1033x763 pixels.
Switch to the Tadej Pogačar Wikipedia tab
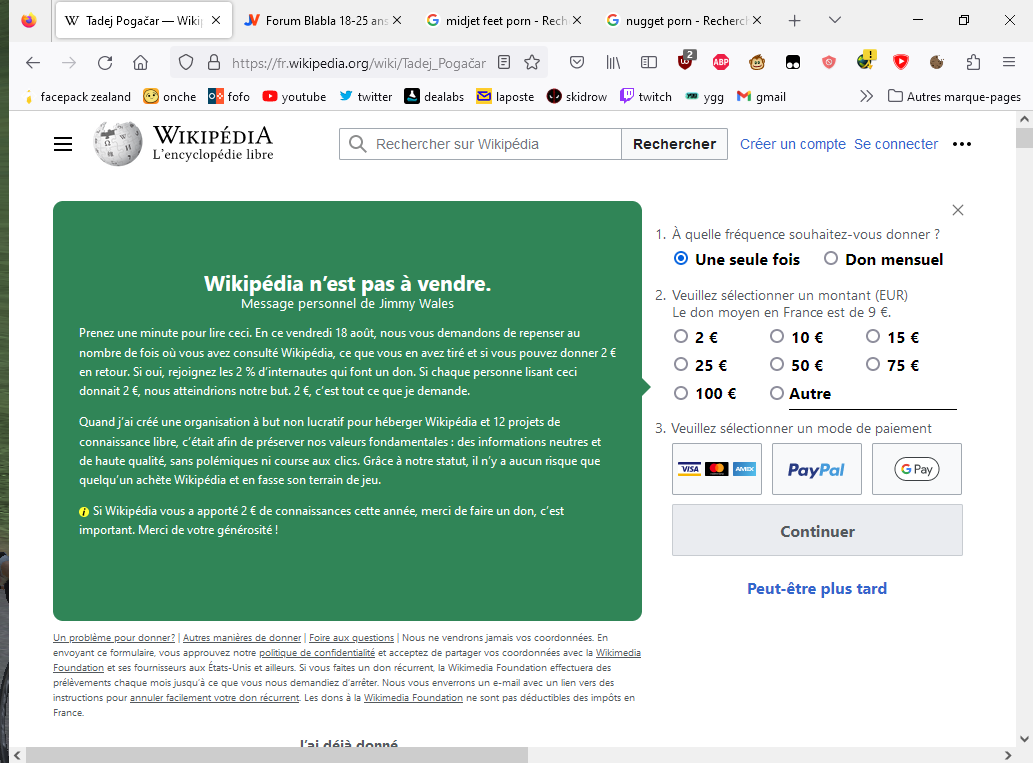click(x=144, y=20)
